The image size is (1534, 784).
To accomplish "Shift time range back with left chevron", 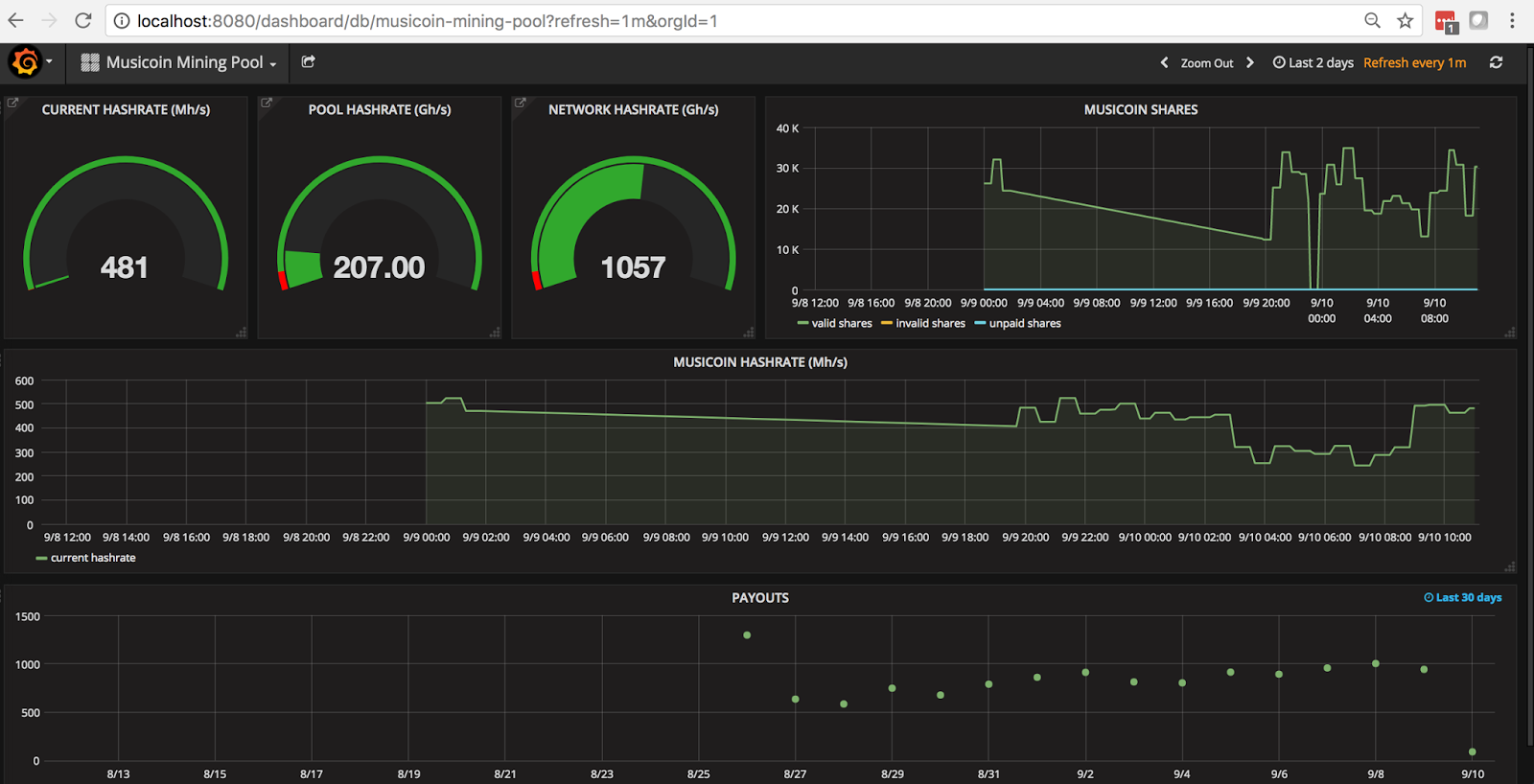I will click(x=1164, y=62).
